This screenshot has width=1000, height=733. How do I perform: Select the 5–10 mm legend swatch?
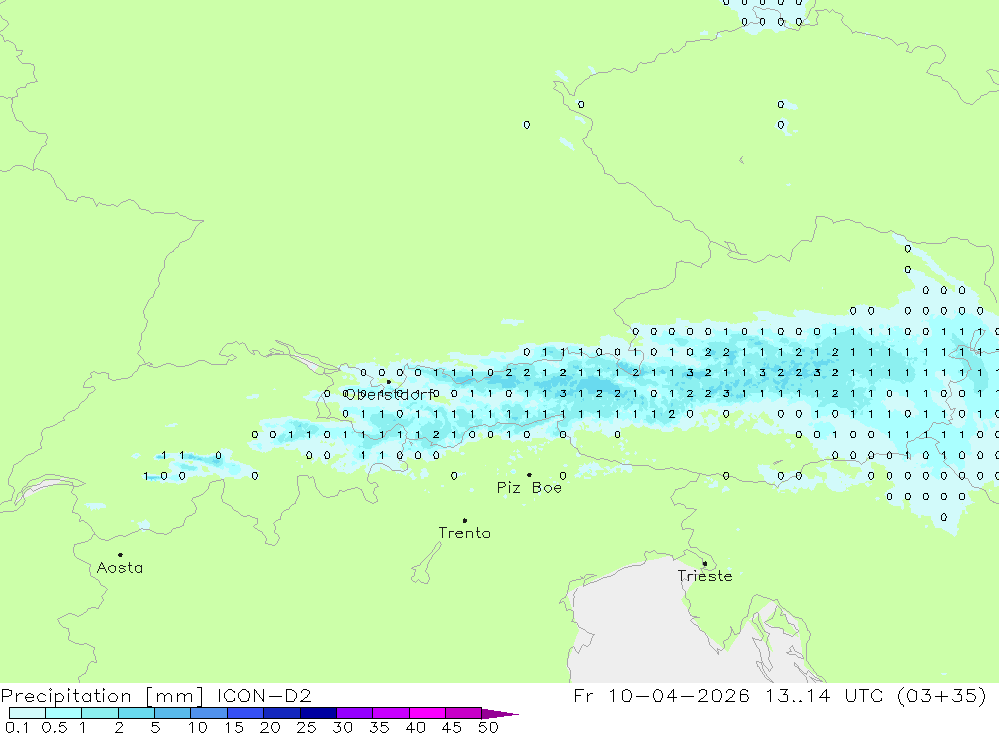(173, 713)
